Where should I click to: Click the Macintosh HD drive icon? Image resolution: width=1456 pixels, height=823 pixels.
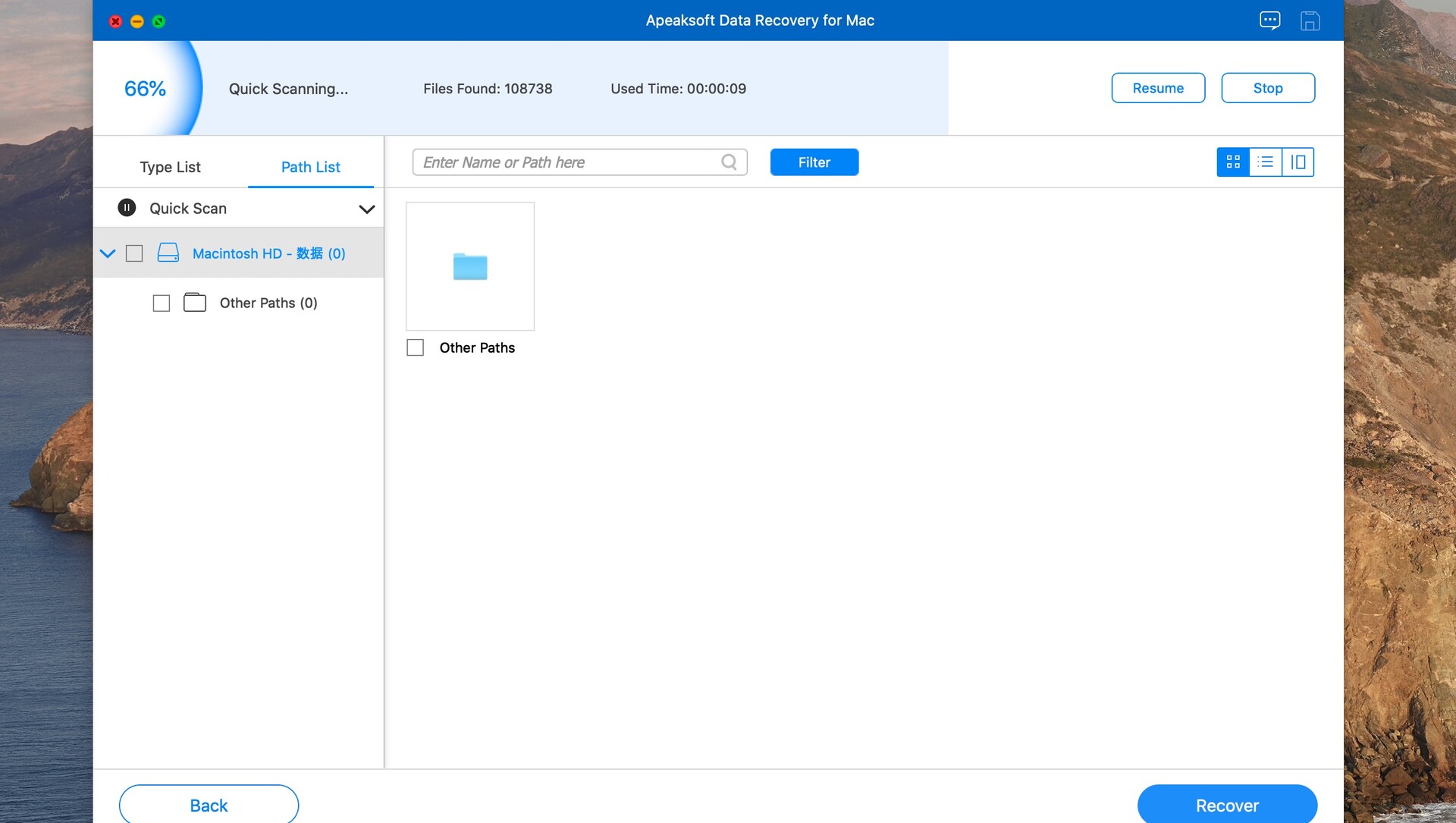(x=168, y=253)
